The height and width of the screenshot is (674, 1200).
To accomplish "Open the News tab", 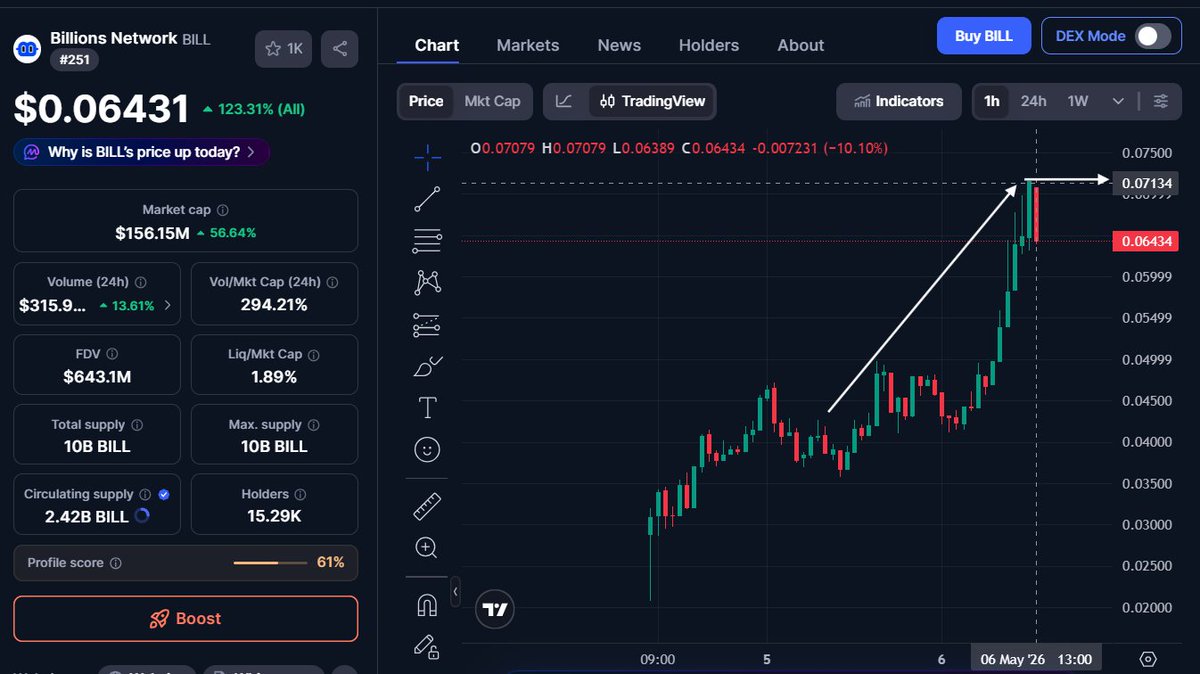I will (x=619, y=45).
